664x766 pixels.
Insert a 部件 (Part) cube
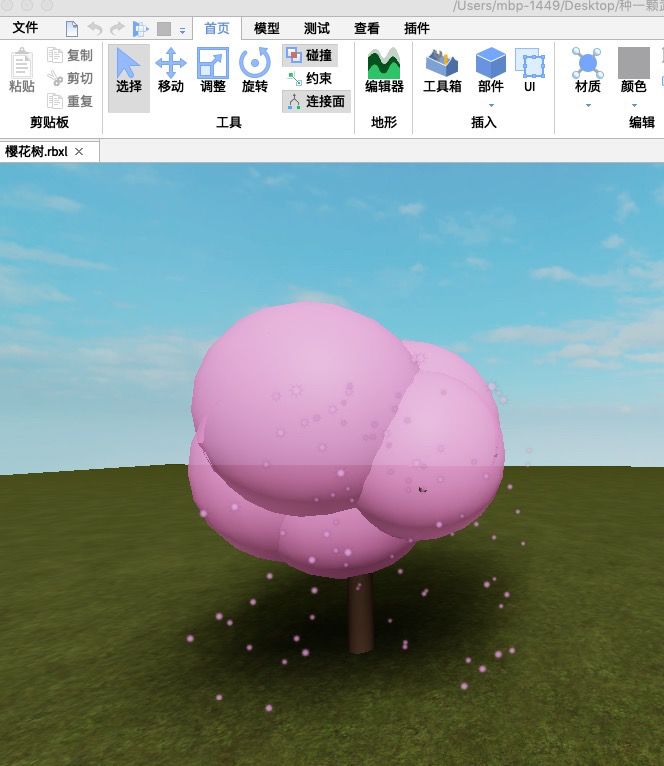(491, 70)
